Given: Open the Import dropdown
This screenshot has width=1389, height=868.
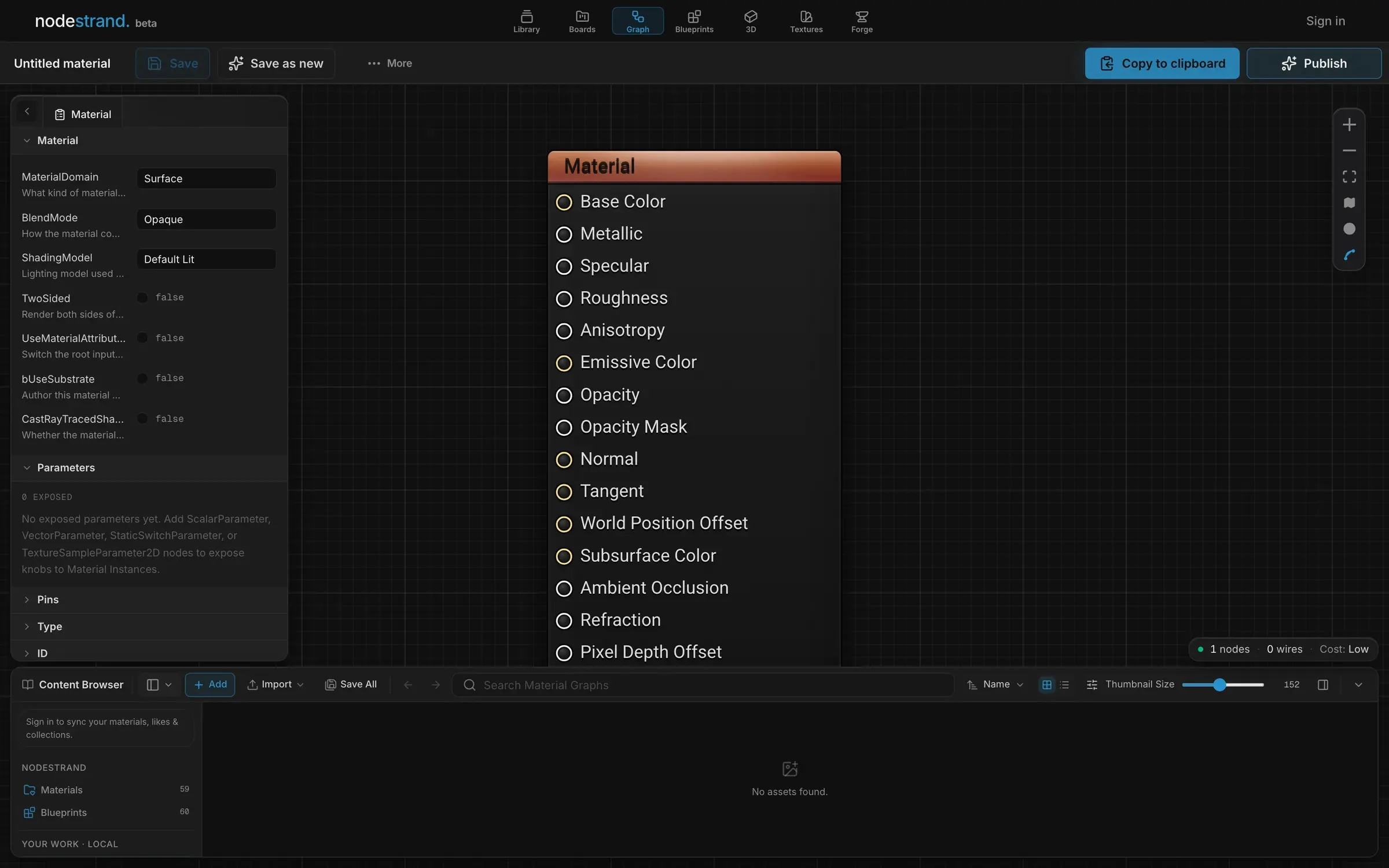Looking at the screenshot, I should pos(275,685).
